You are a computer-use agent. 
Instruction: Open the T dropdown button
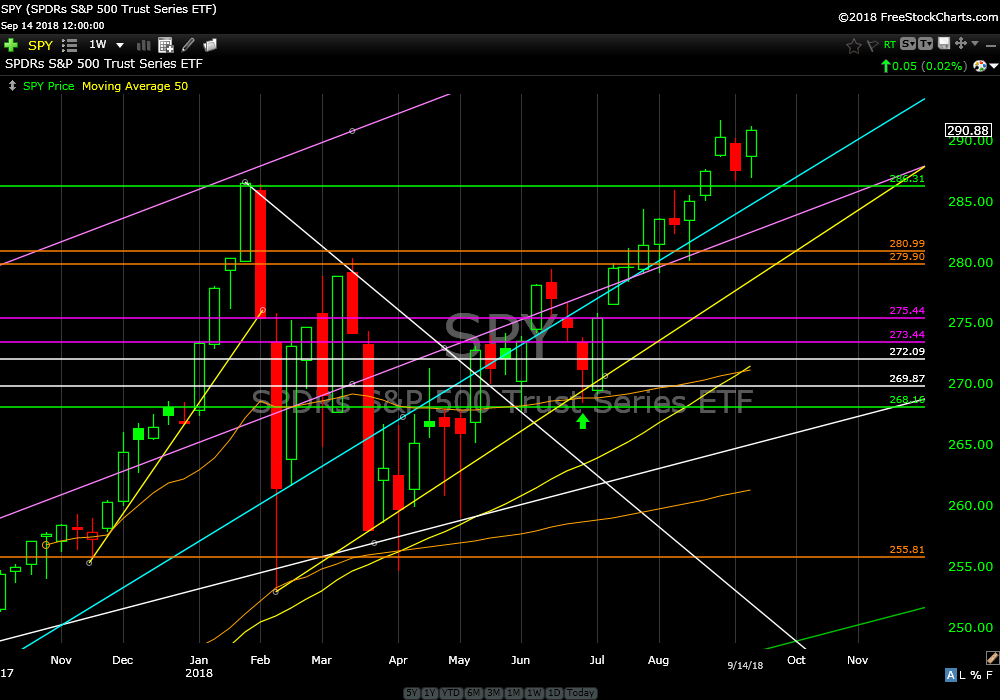pos(926,44)
